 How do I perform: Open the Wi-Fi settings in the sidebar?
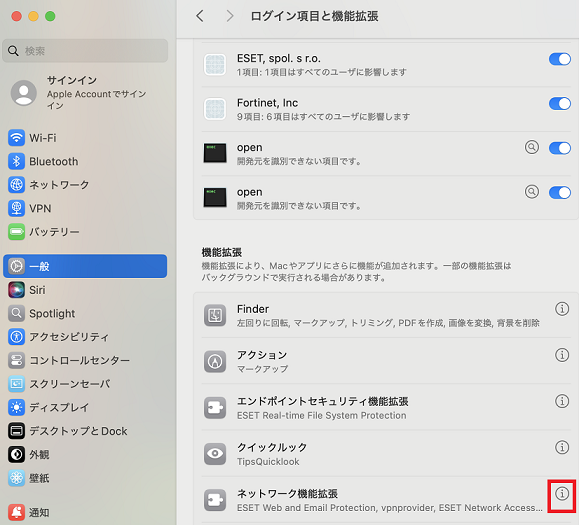85,138
